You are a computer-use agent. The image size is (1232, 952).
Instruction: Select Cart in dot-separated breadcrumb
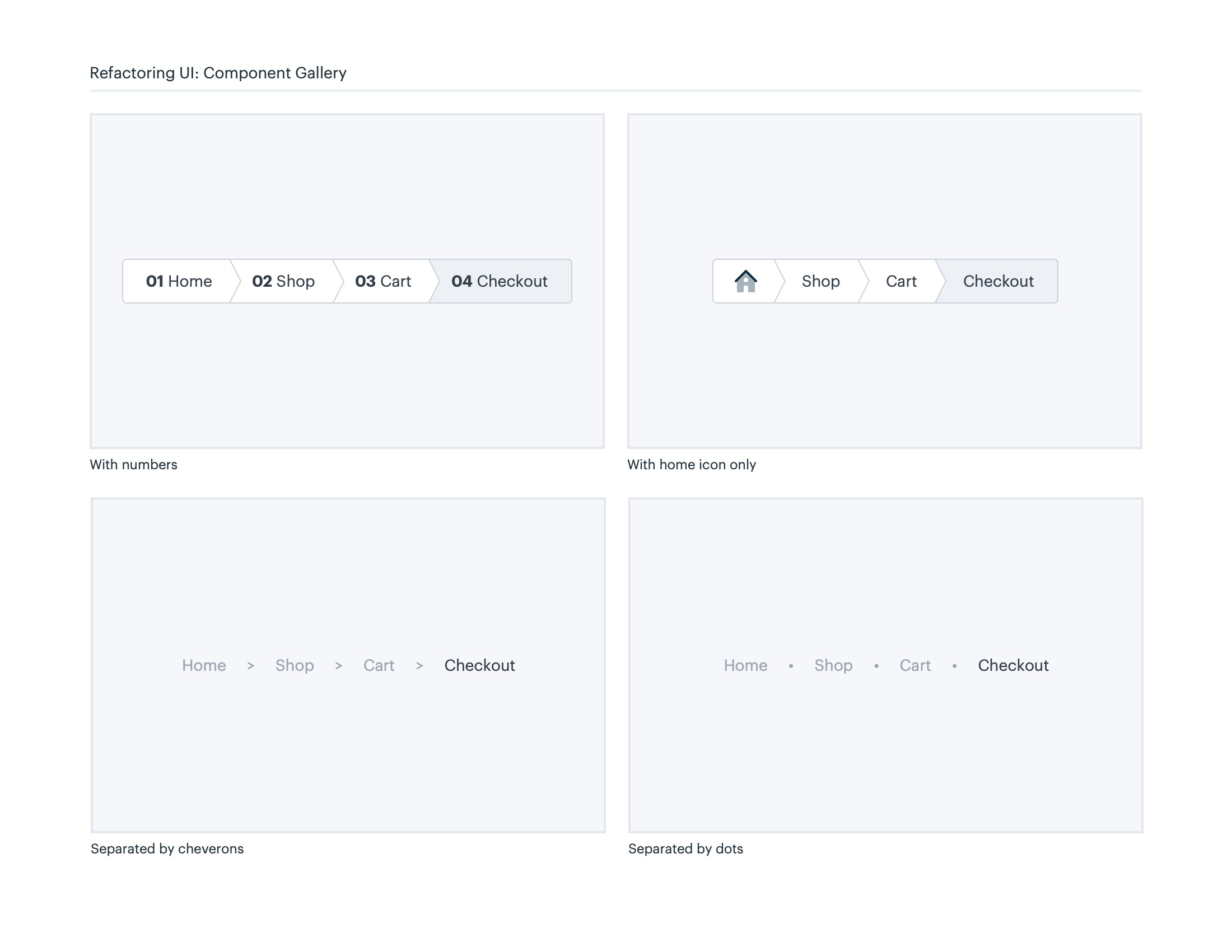[x=915, y=665]
